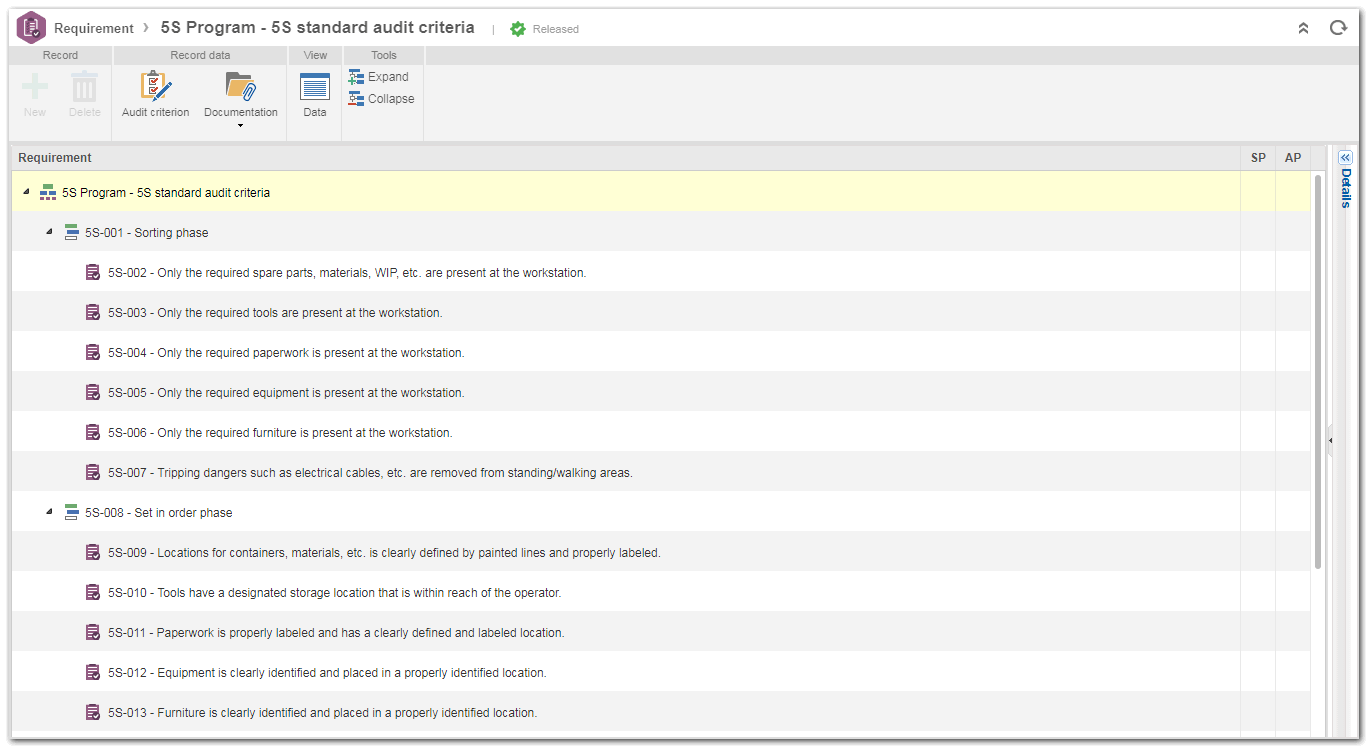Collapse the ribbon with double-chevron icon
The width and height of the screenshot is (1369, 749).
[x=1303, y=28]
